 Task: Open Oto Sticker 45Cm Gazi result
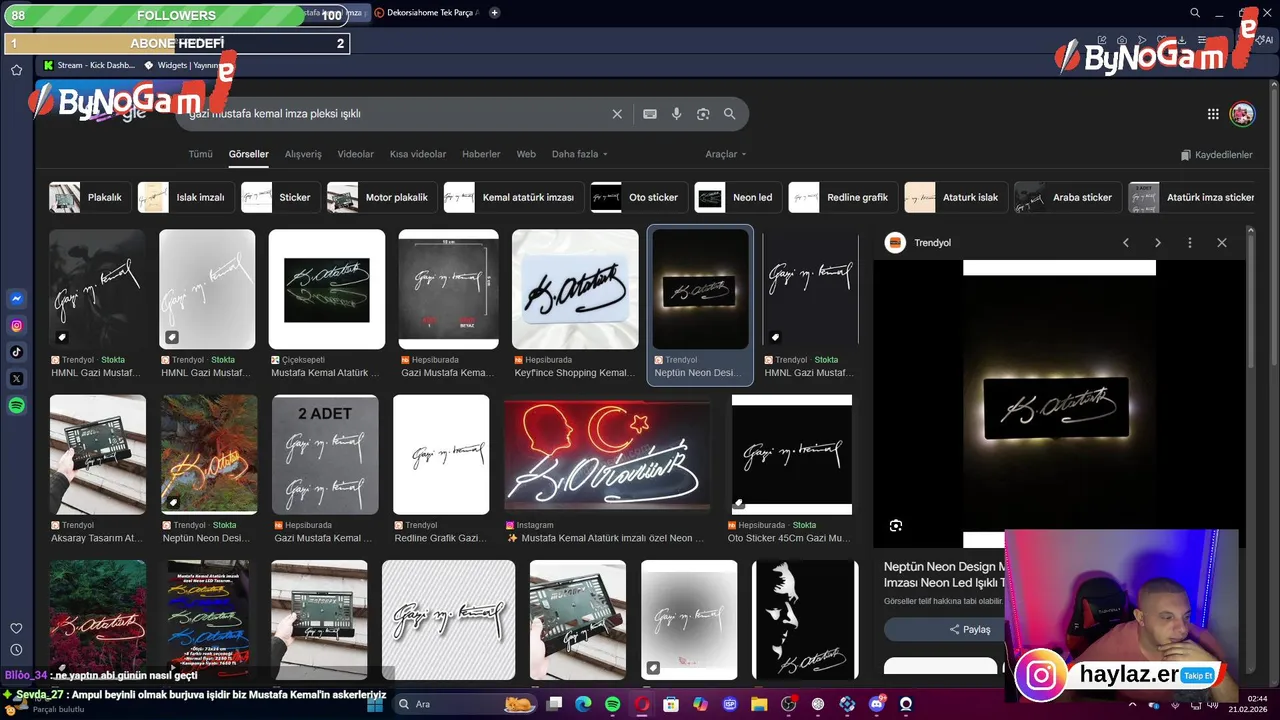(792, 455)
